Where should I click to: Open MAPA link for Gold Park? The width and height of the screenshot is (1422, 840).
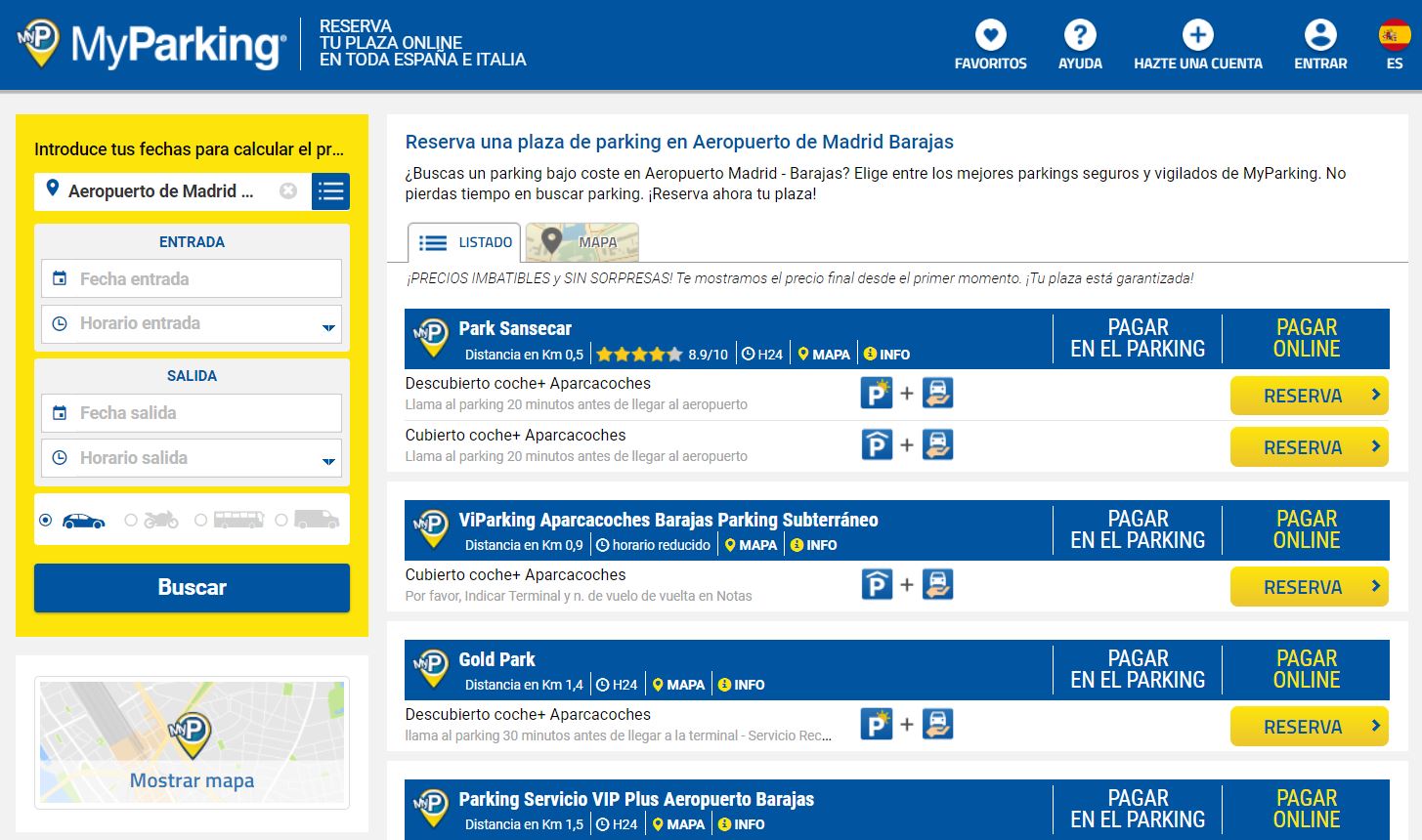tap(678, 685)
